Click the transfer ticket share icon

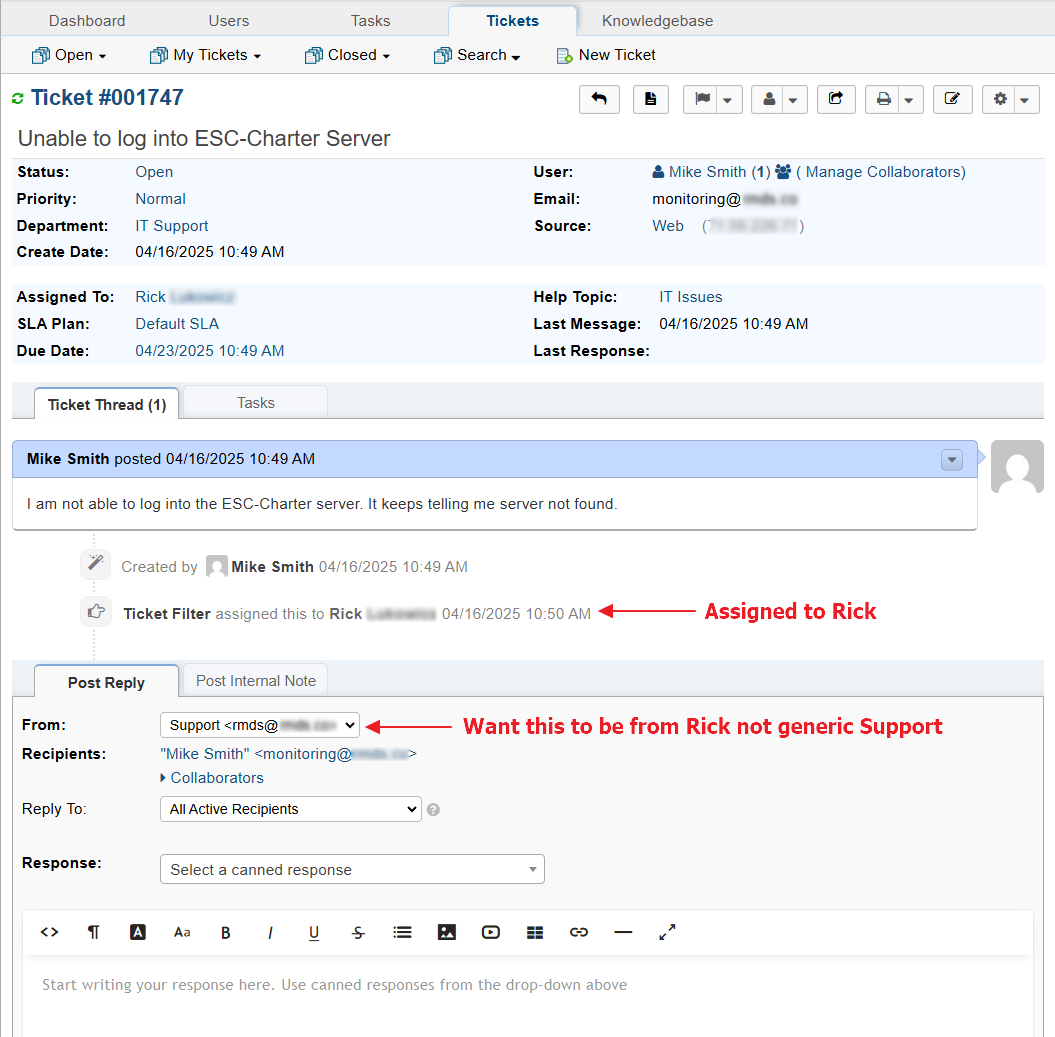[x=836, y=99]
